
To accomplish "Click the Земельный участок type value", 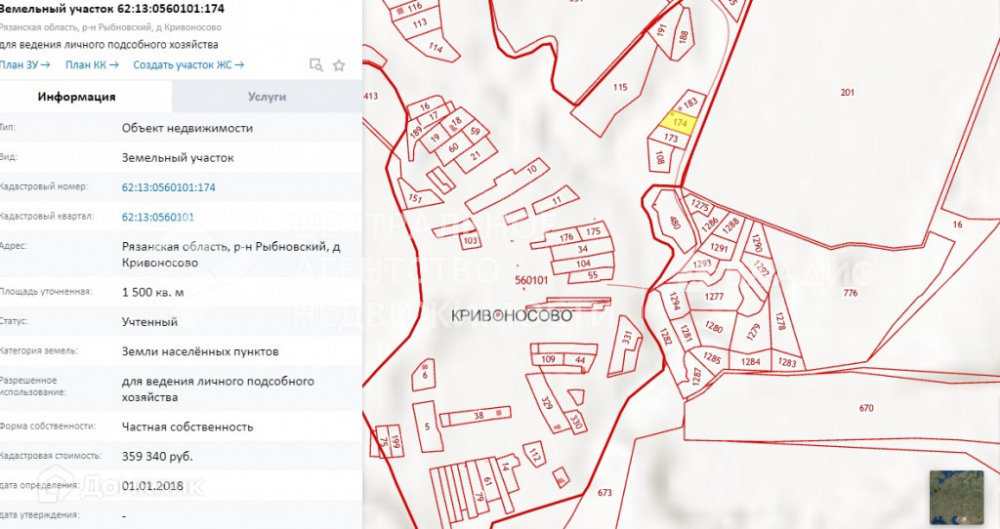I will pos(178,158).
